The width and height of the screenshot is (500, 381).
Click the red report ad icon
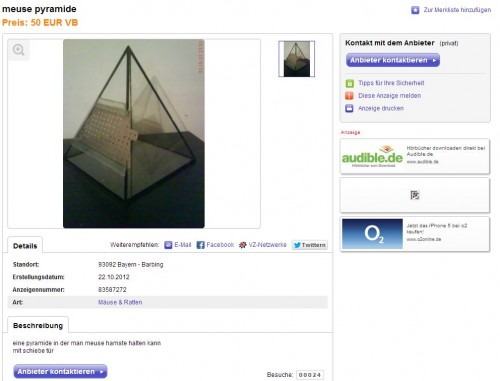click(349, 96)
